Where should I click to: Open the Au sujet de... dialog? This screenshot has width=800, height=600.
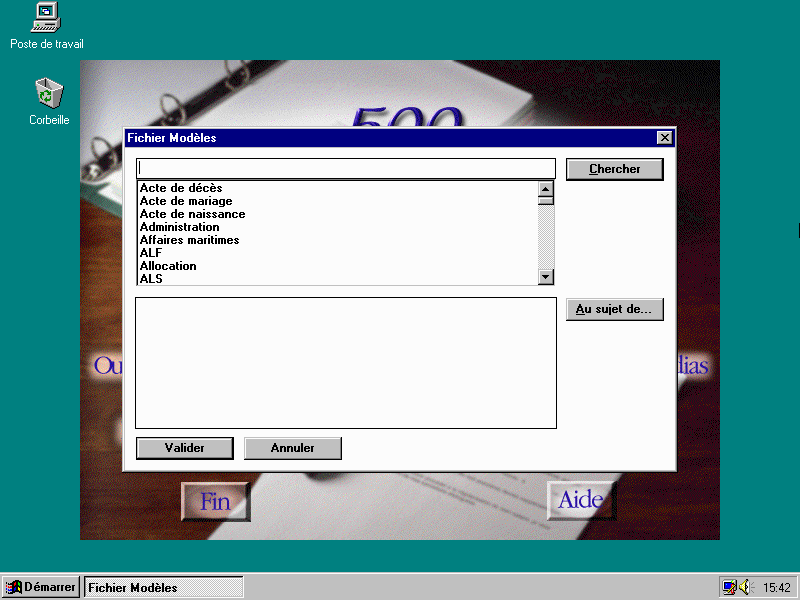pos(615,309)
